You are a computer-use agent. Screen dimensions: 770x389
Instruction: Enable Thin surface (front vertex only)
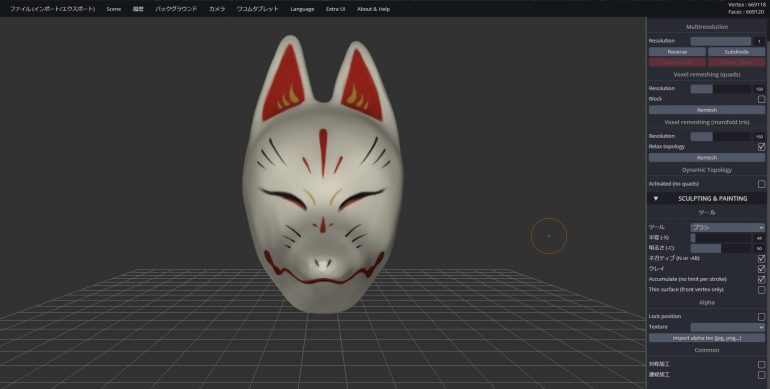click(x=761, y=290)
